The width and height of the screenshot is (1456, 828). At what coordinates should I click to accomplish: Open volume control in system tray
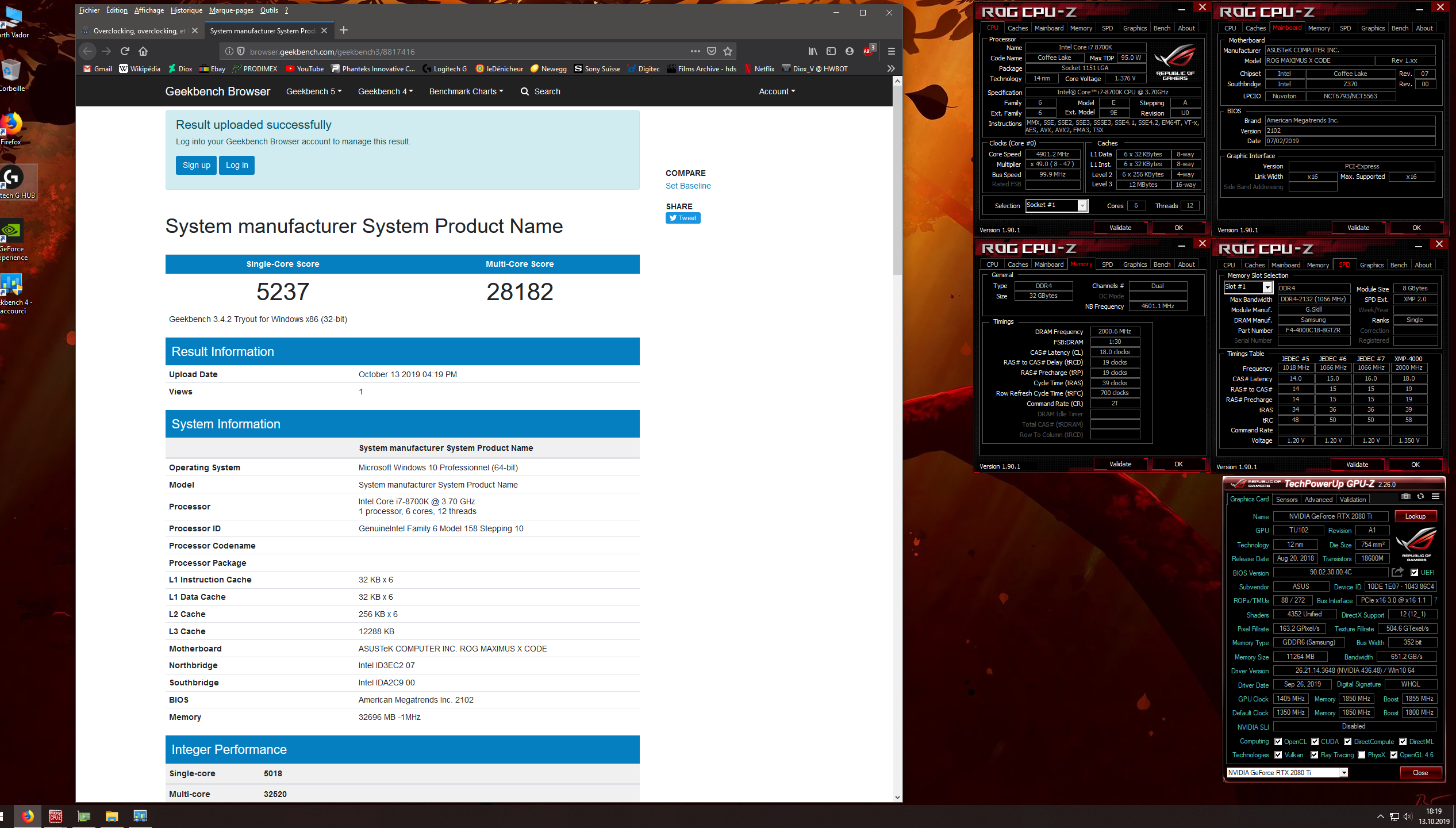1407,816
